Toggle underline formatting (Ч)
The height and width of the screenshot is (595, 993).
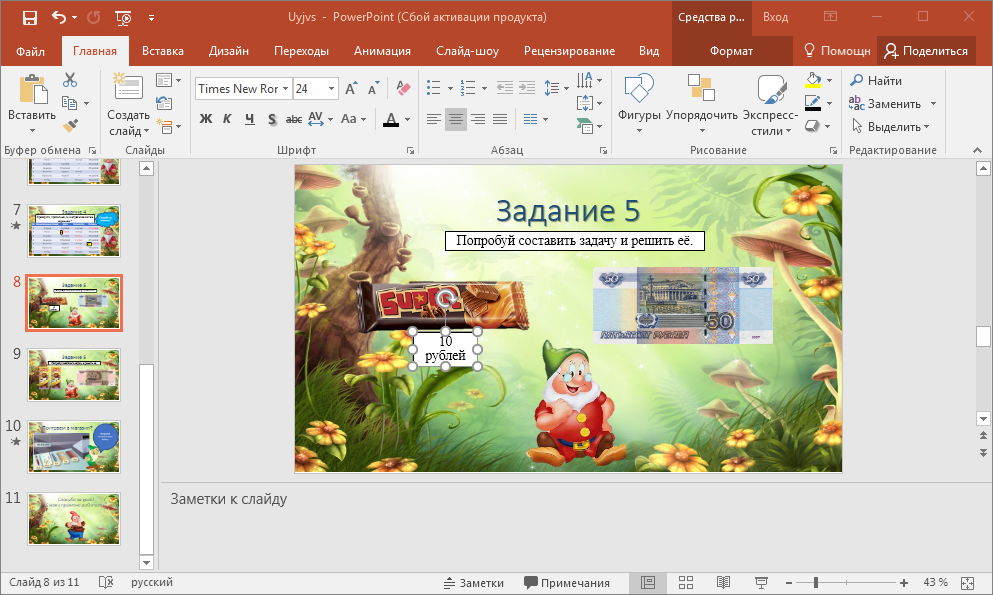click(x=250, y=118)
